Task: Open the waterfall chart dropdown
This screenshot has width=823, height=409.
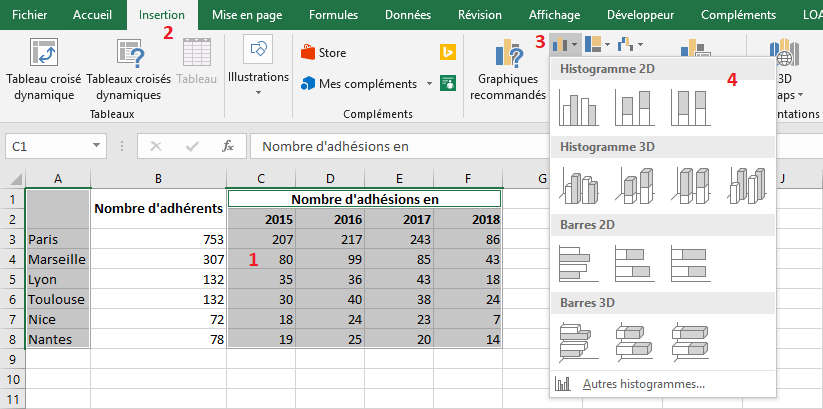Action: pos(630,45)
